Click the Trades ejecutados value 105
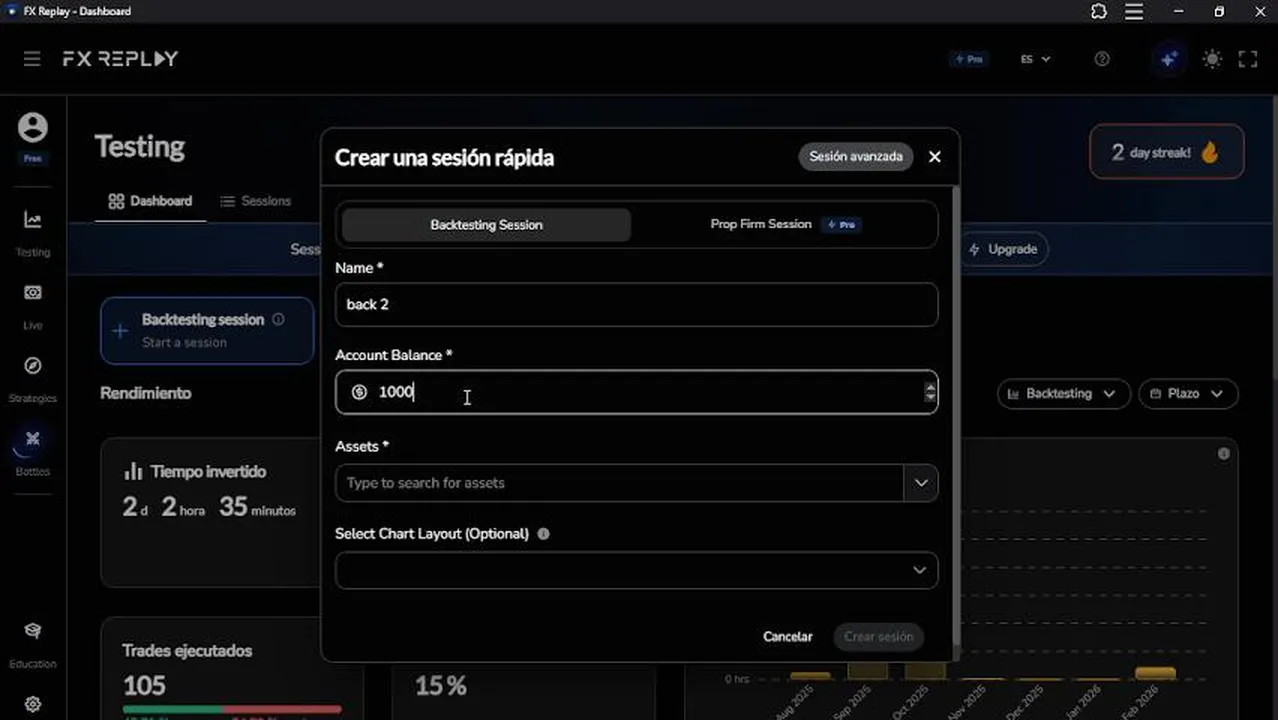 [144, 685]
